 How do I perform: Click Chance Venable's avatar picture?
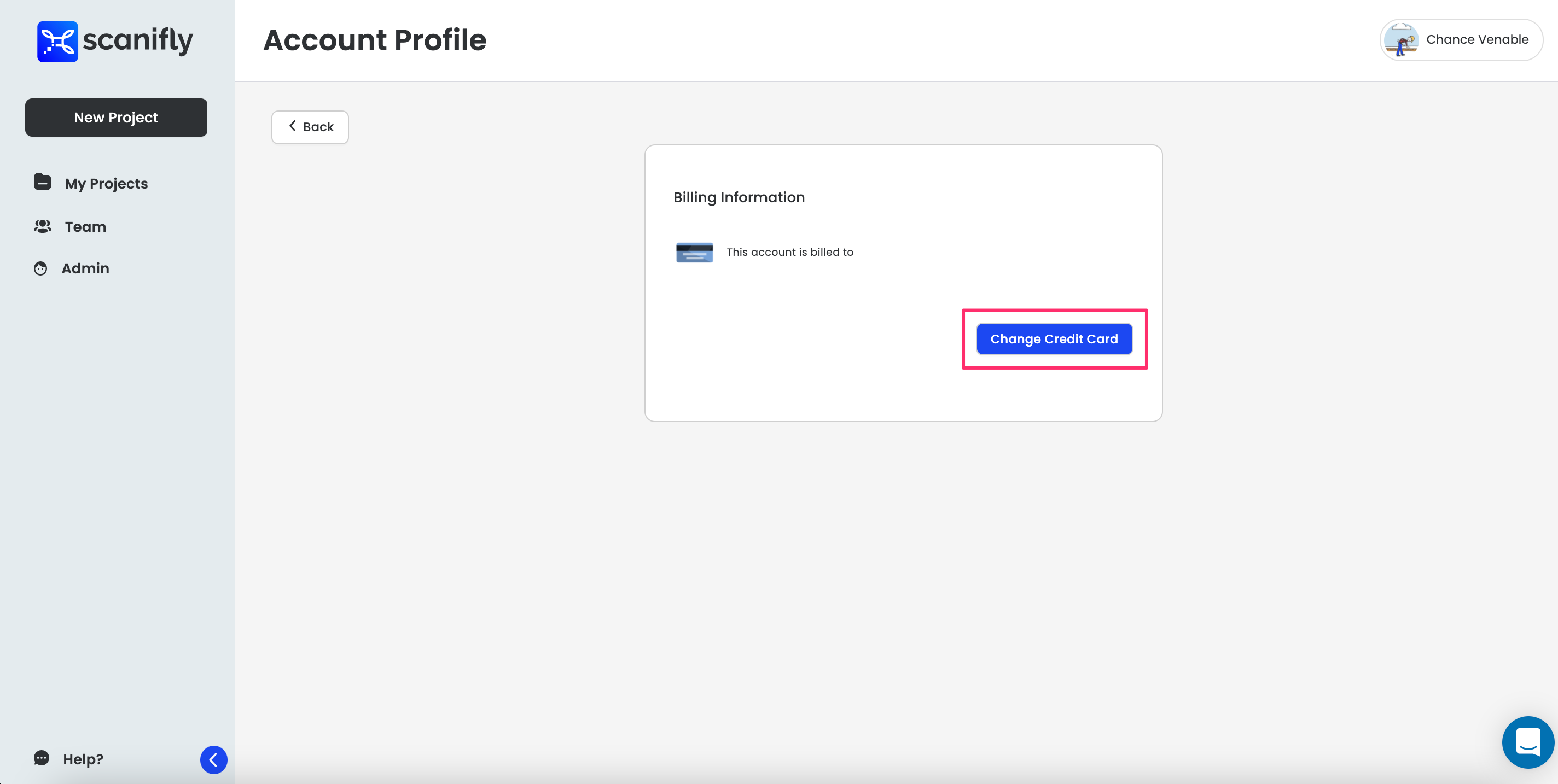(1401, 40)
